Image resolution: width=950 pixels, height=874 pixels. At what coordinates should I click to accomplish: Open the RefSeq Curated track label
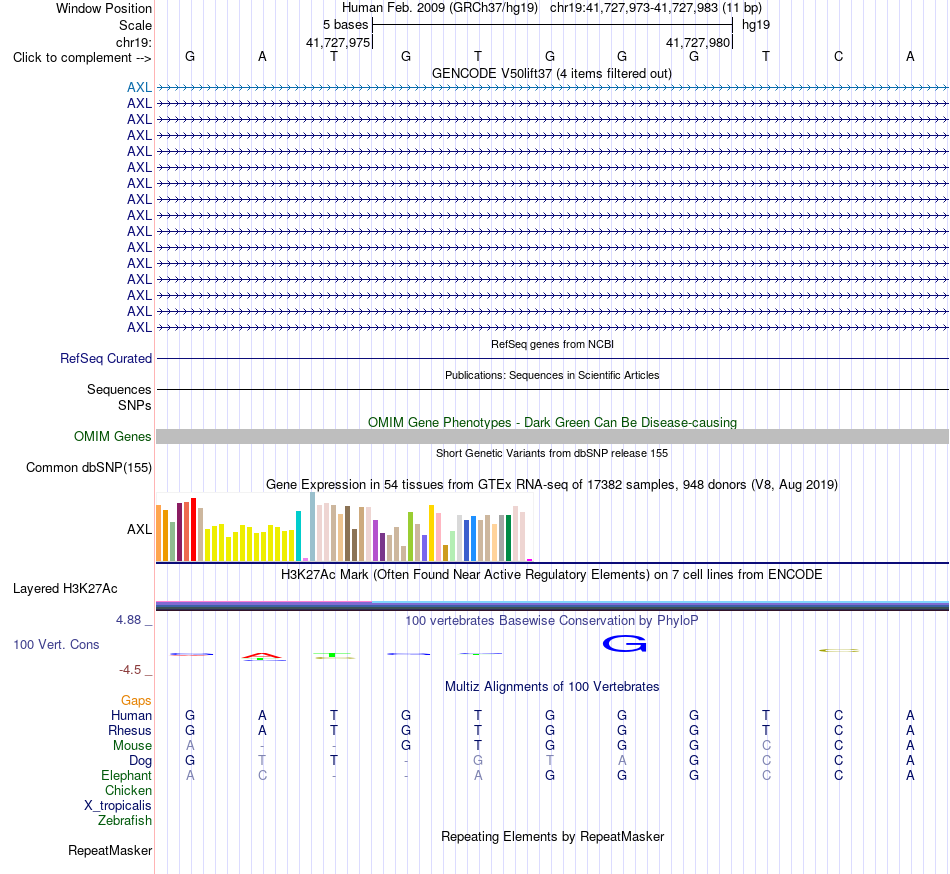pyautogui.click(x=106, y=359)
